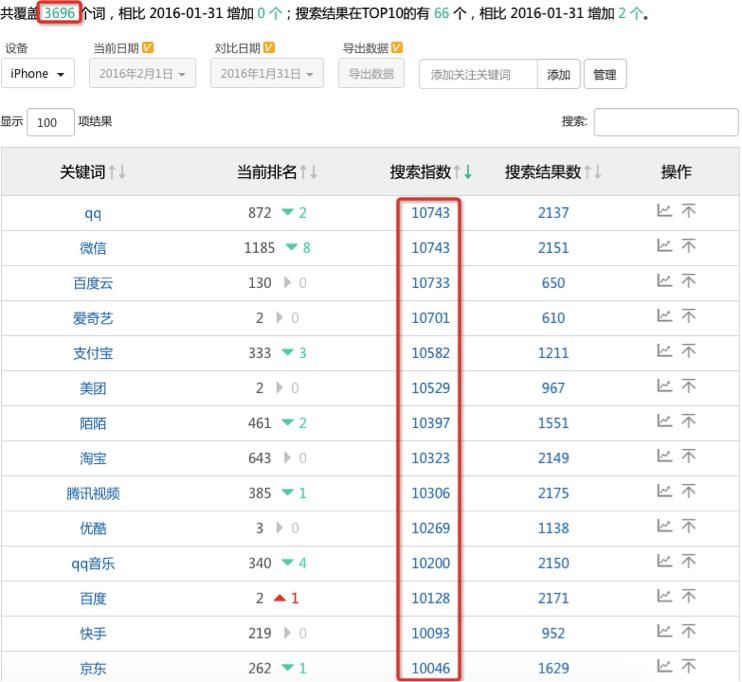Pin 百度 keyword to top icon
Viewport: 742px width, 682px height.
(x=689, y=596)
